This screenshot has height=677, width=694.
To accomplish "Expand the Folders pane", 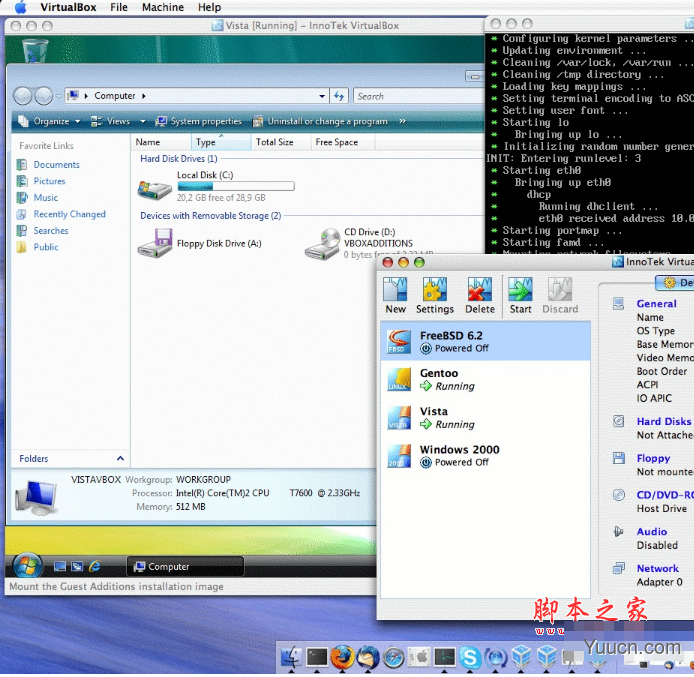I will [x=120, y=458].
